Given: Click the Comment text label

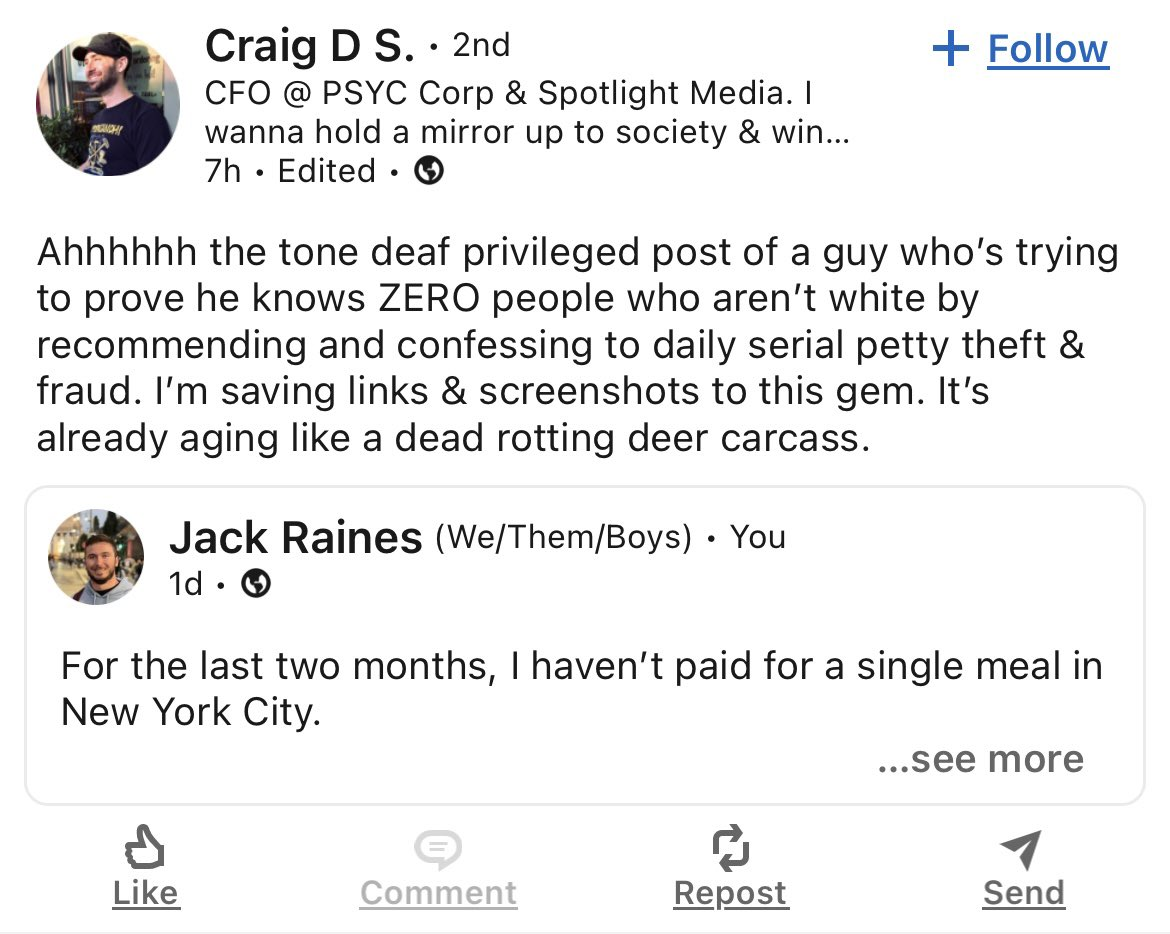Looking at the screenshot, I should tap(438, 893).
